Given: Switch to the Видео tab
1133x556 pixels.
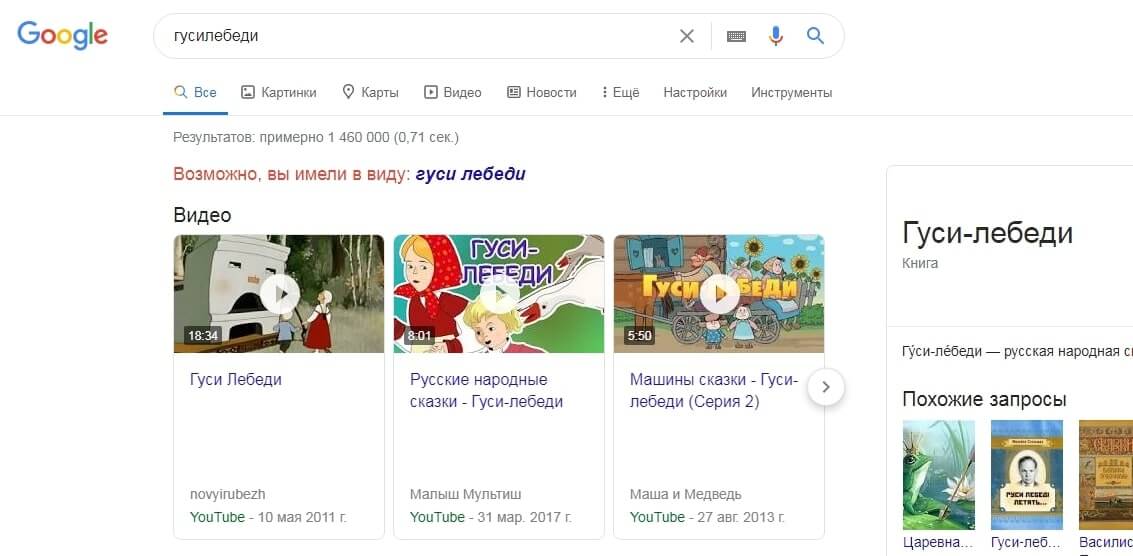Looking at the screenshot, I should [452, 92].
